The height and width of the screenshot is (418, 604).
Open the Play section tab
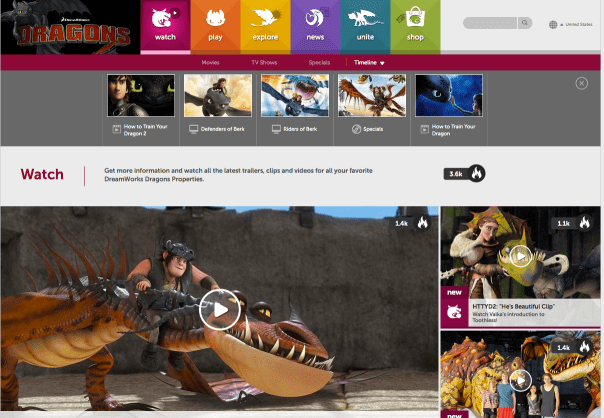[215, 26]
